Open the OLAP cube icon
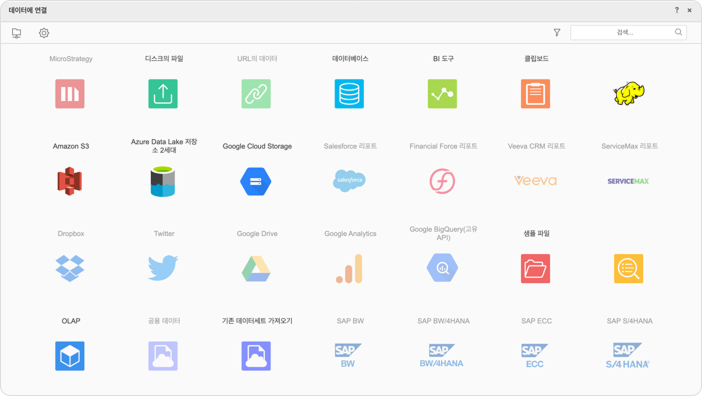 [x=70, y=356]
